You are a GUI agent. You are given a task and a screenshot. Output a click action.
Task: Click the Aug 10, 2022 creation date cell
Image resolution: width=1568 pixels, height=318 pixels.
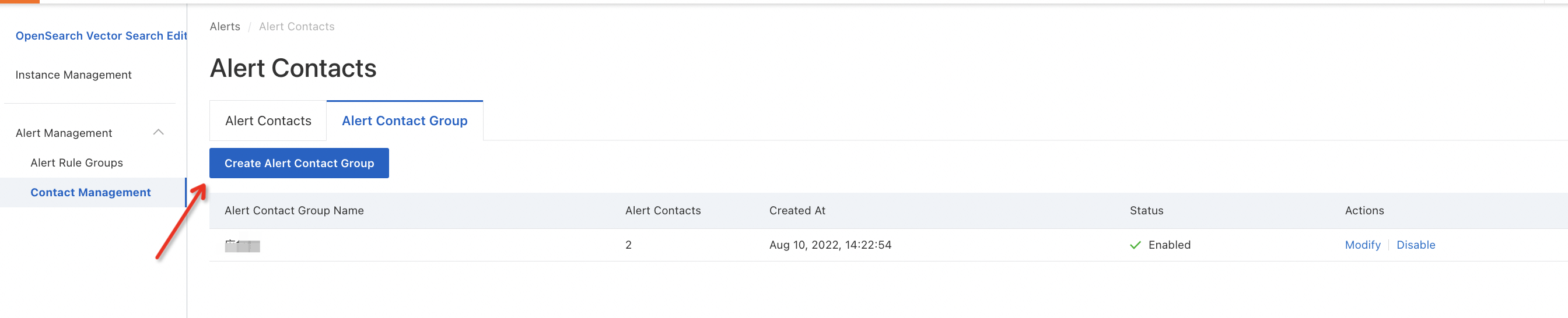click(x=829, y=245)
